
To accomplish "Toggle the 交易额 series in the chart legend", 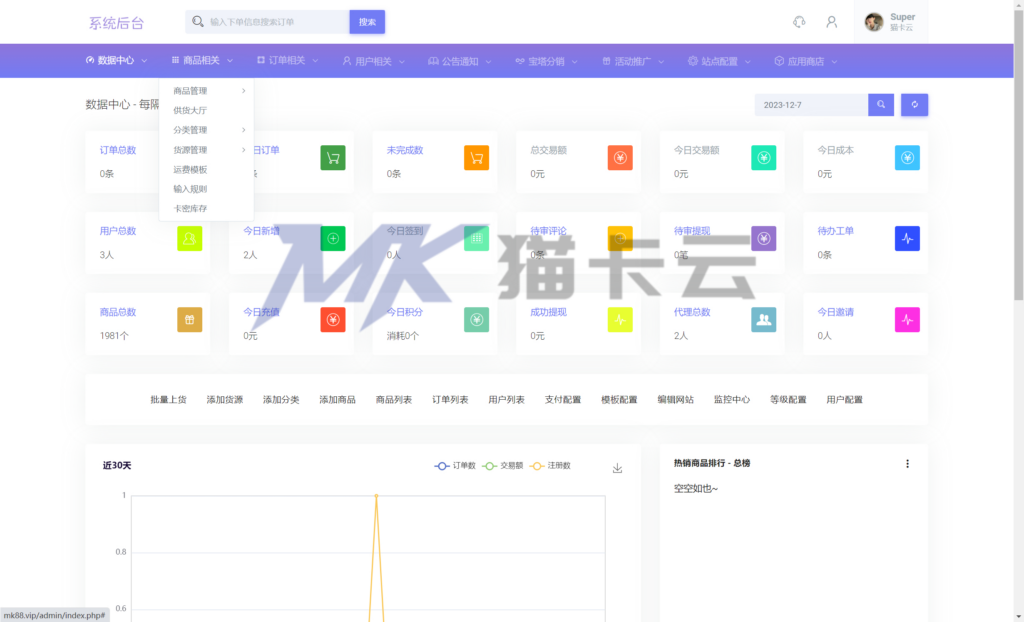I will (502, 466).
